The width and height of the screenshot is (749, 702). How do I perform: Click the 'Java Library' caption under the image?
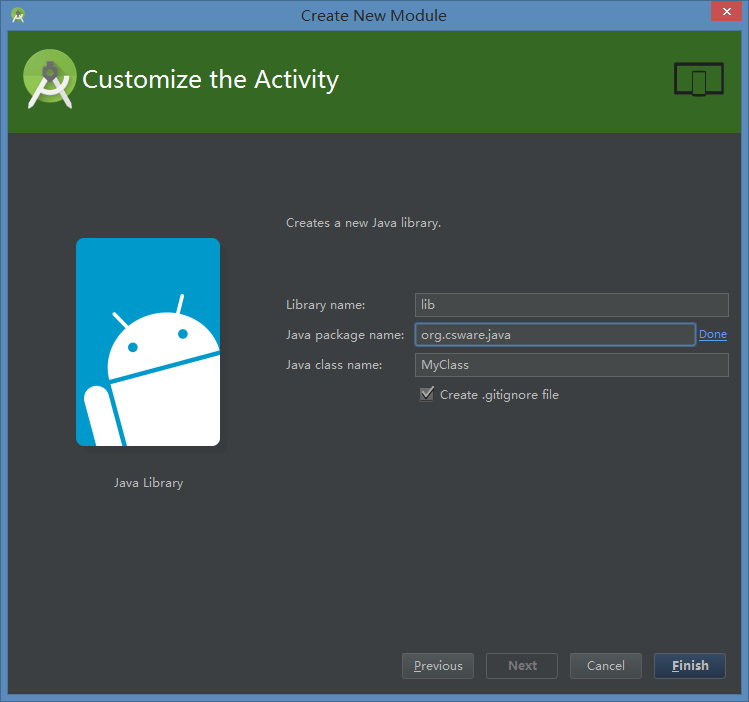(148, 483)
